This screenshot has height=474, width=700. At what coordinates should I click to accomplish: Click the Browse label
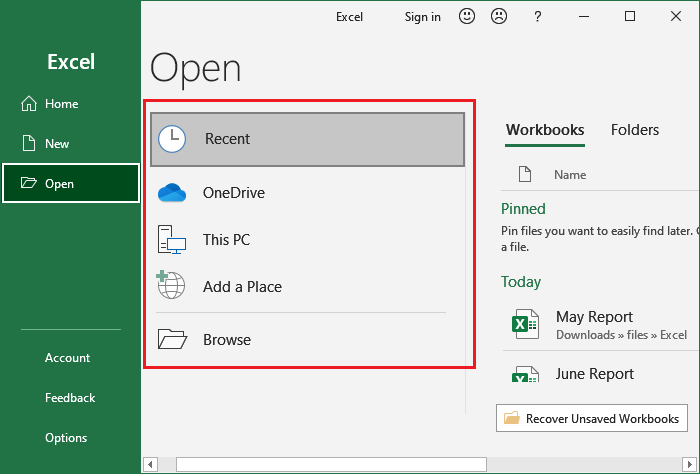tap(227, 340)
